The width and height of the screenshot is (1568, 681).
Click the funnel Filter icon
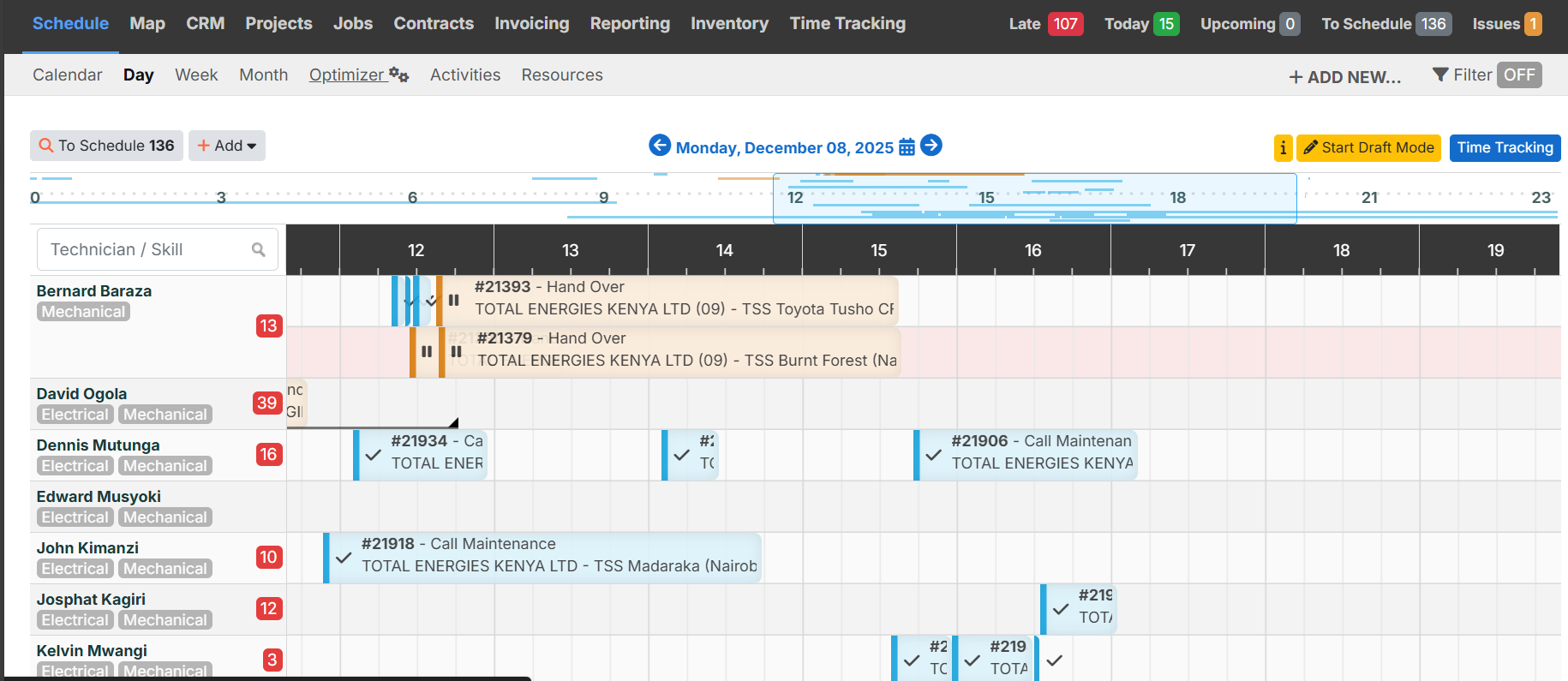(1441, 75)
